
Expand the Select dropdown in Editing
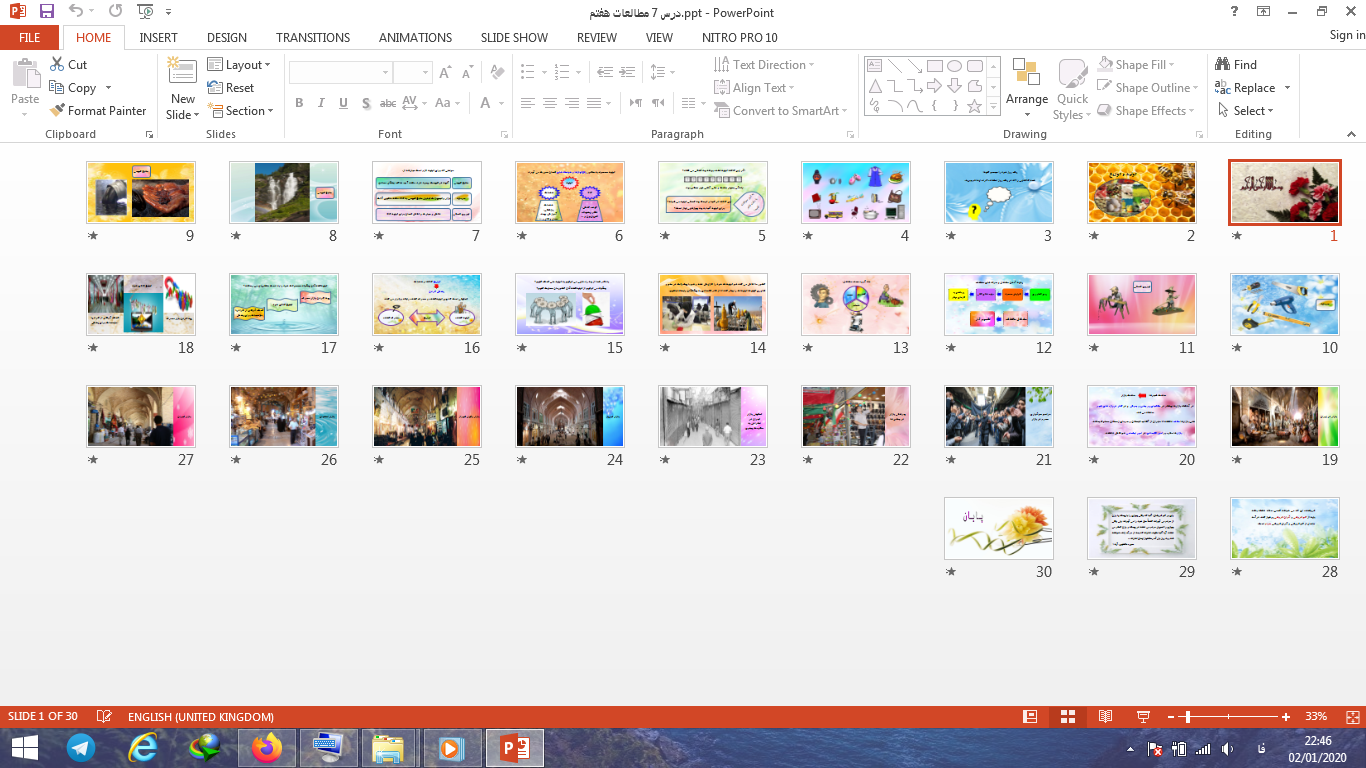tap(1247, 111)
